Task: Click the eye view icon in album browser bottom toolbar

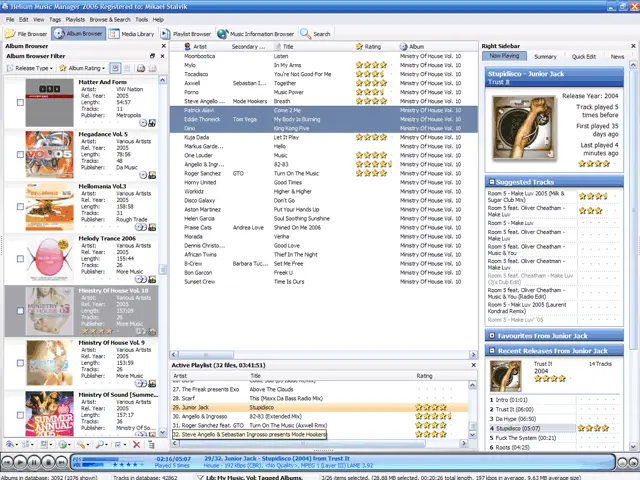Action: point(11,444)
